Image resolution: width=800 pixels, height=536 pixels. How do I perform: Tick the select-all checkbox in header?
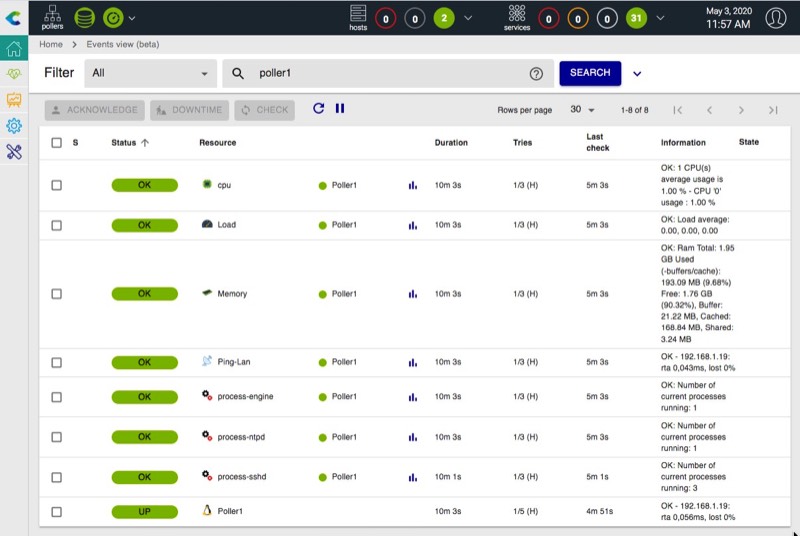pos(56,143)
